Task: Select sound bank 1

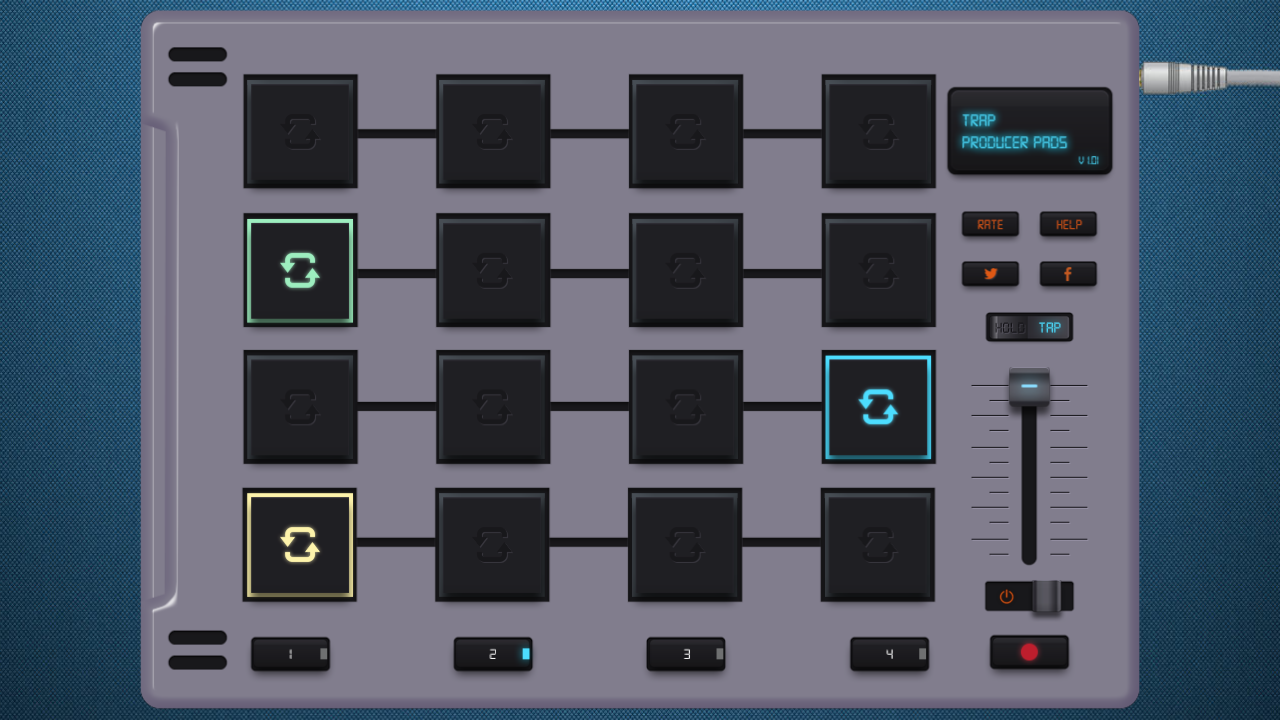Action: tap(290, 654)
